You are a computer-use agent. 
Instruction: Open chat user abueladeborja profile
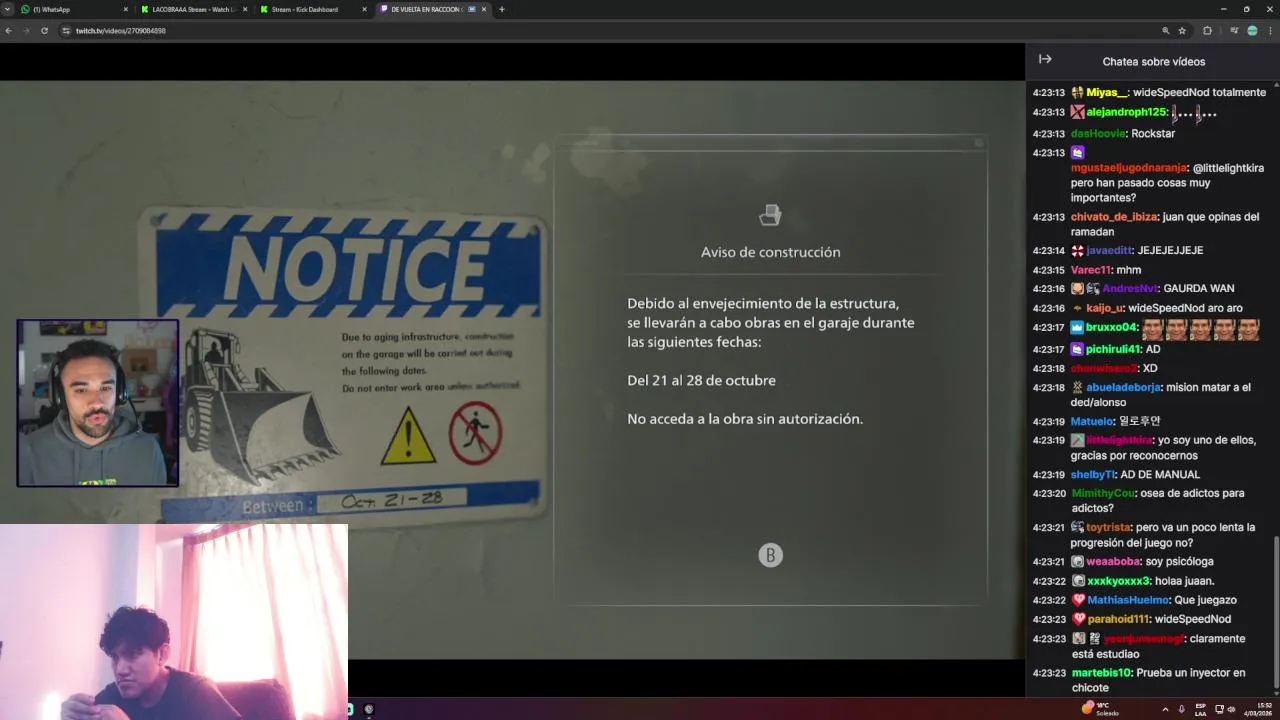tap(1124, 387)
